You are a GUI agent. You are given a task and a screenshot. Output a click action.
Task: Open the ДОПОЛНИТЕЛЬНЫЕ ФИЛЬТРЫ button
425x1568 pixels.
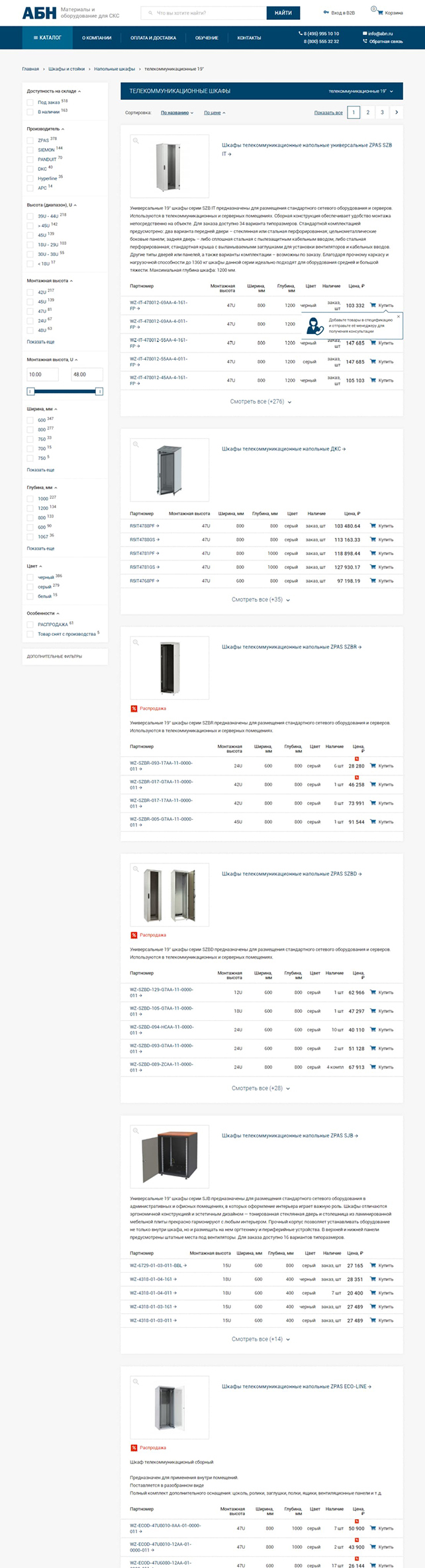pos(65,656)
